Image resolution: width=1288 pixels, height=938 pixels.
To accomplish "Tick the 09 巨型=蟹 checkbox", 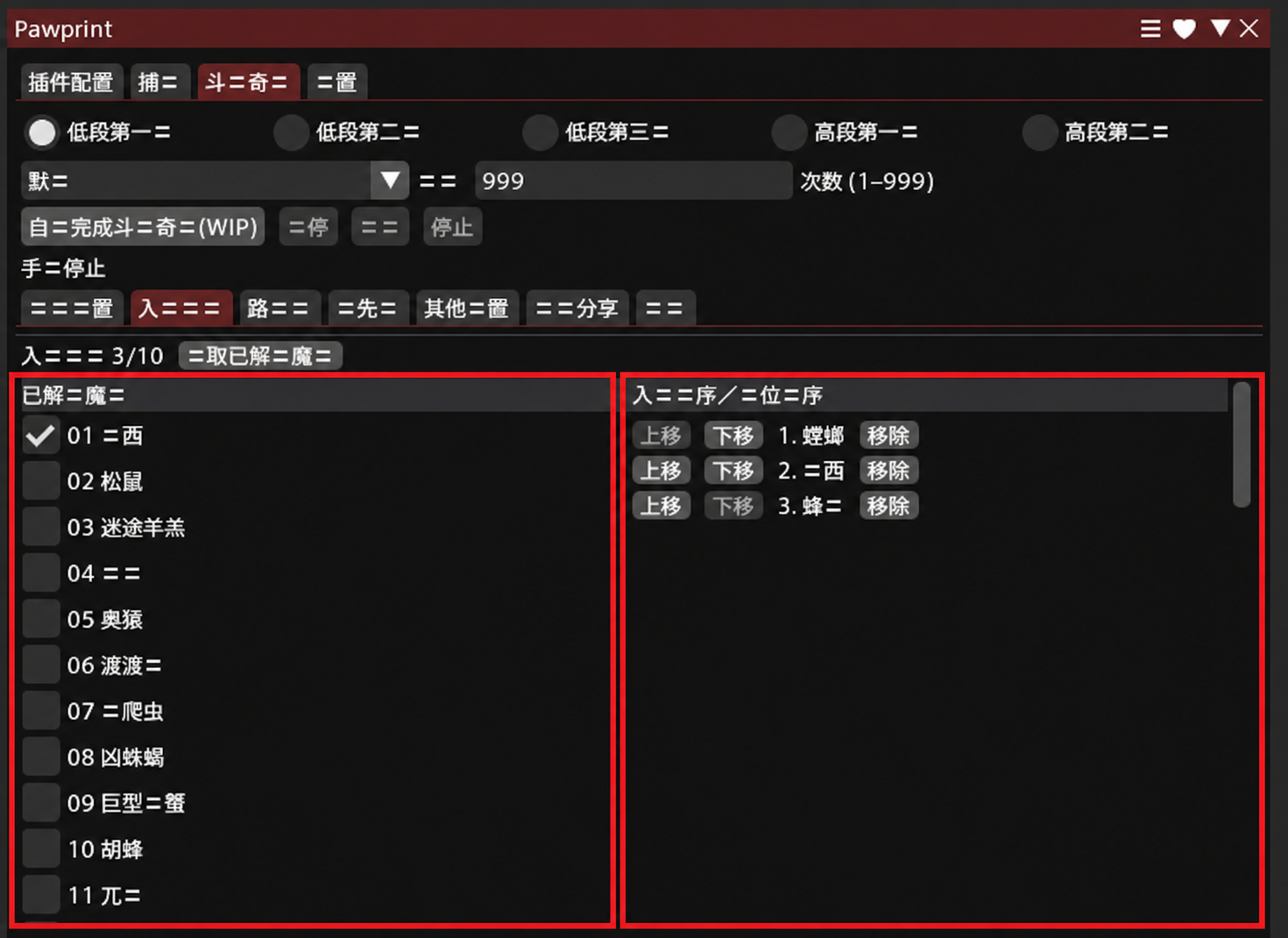I will pyautogui.click(x=40, y=803).
